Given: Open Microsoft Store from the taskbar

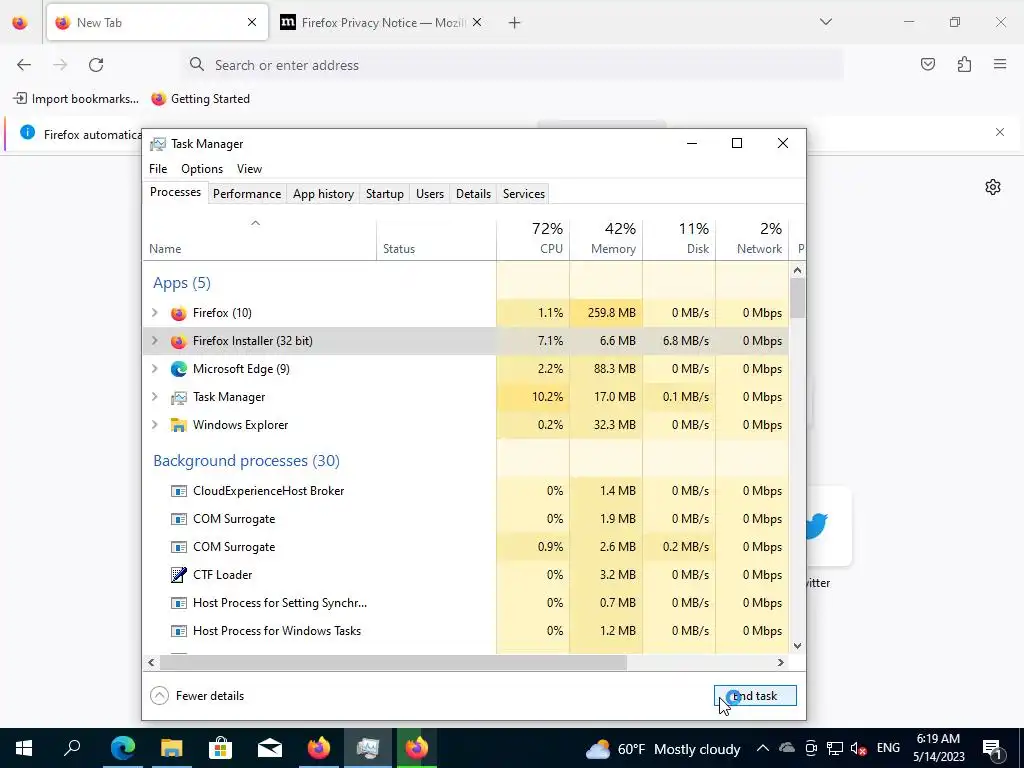Looking at the screenshot, I should 221,748.
